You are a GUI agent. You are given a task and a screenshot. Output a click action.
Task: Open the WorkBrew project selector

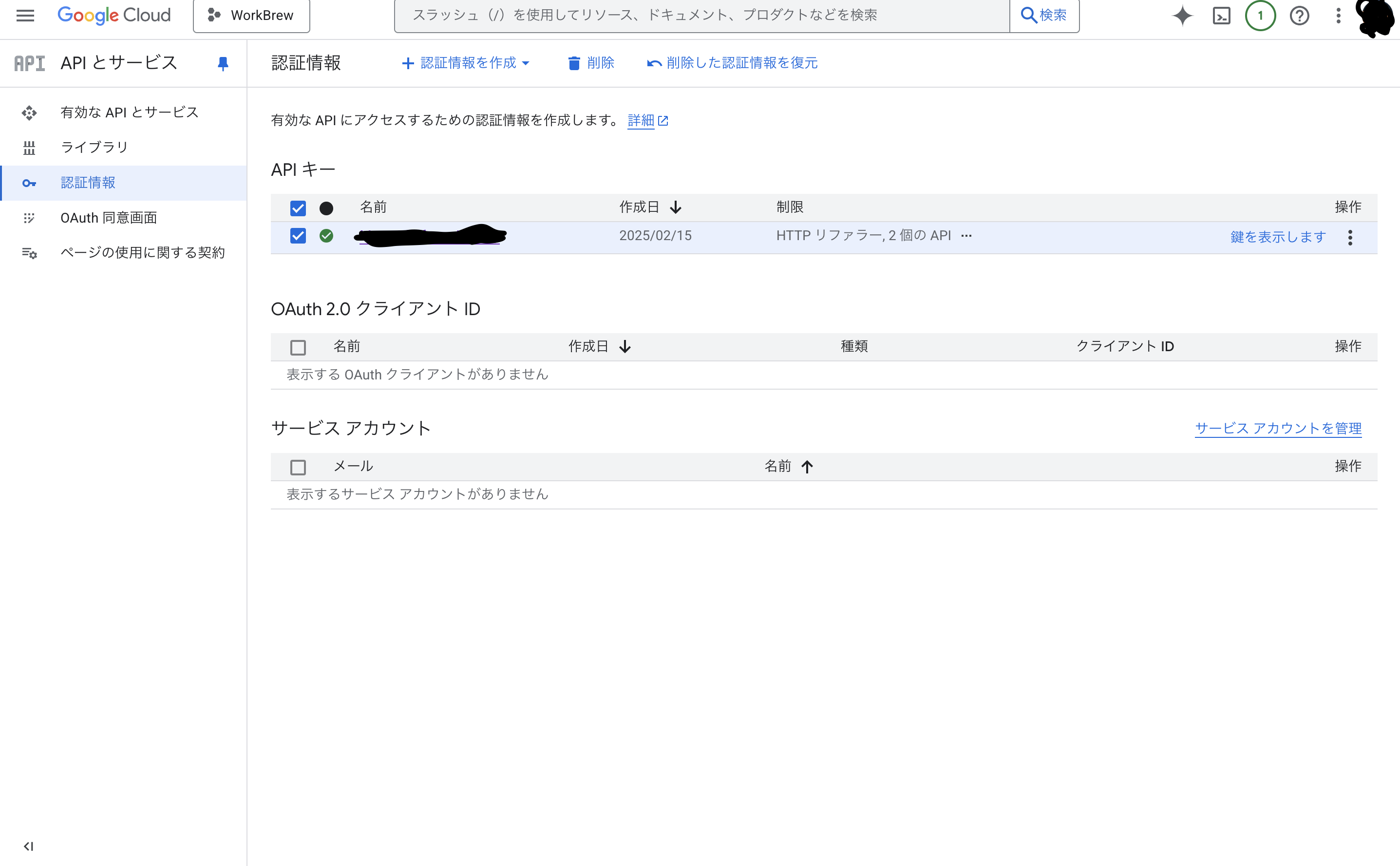[x=251, y=16]
